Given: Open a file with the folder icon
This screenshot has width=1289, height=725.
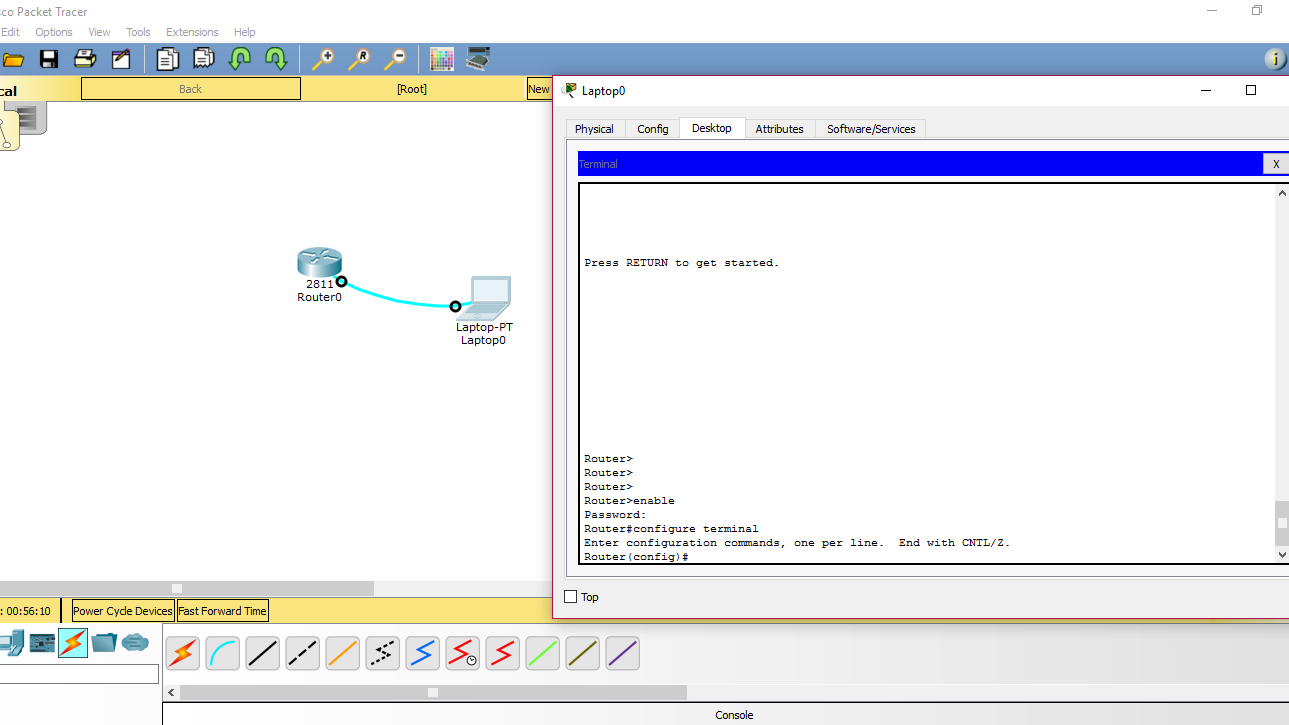Looking at the screenshot, I should pos(13,59).
